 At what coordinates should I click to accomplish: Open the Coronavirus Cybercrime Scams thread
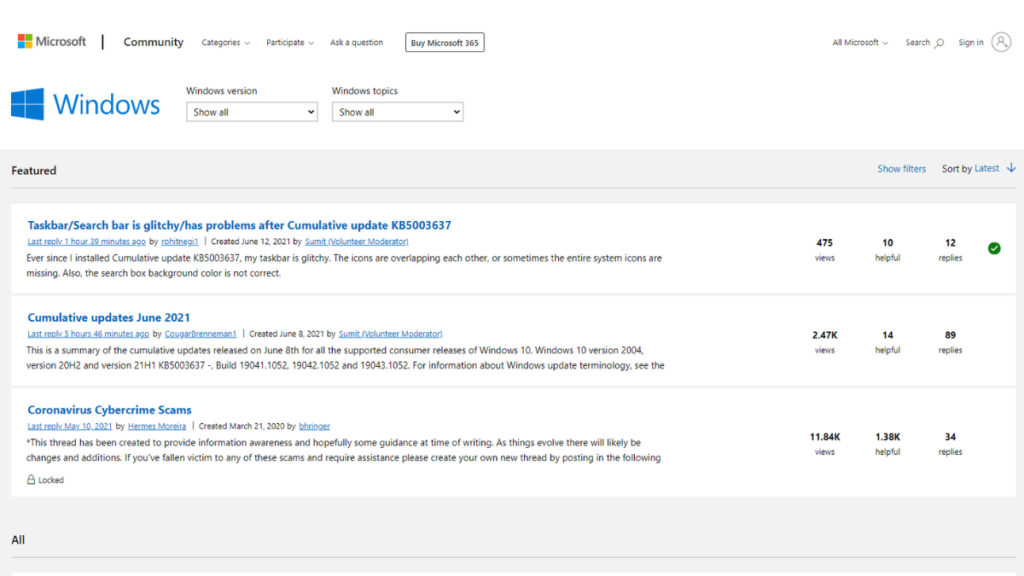point(109,410)
